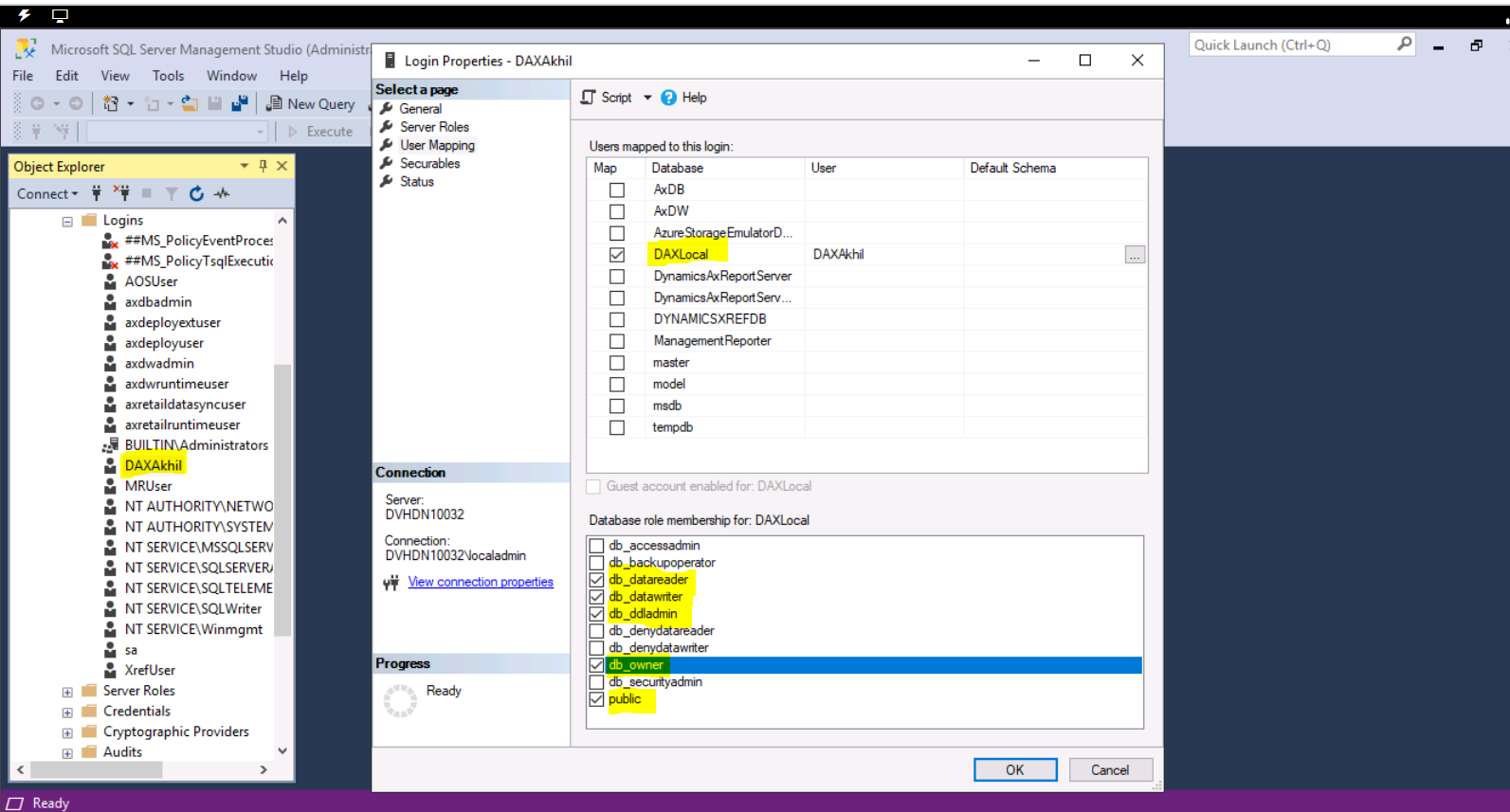1510x812 pixels.
Task: Open the Tools menu
Action: pos(168,76)
